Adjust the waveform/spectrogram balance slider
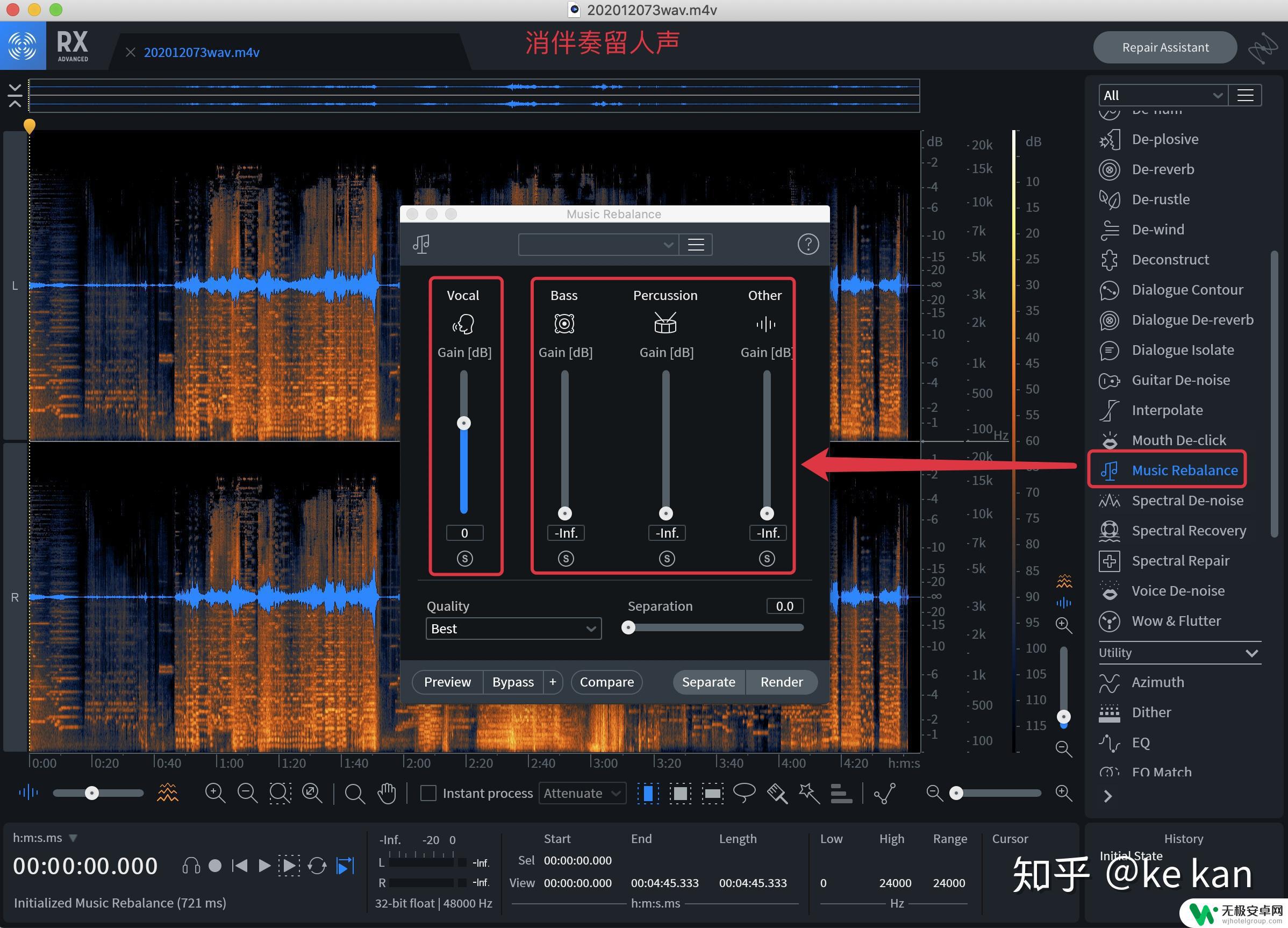The image size is (1288, 928). pyautogui.click(x=91, y=793)
